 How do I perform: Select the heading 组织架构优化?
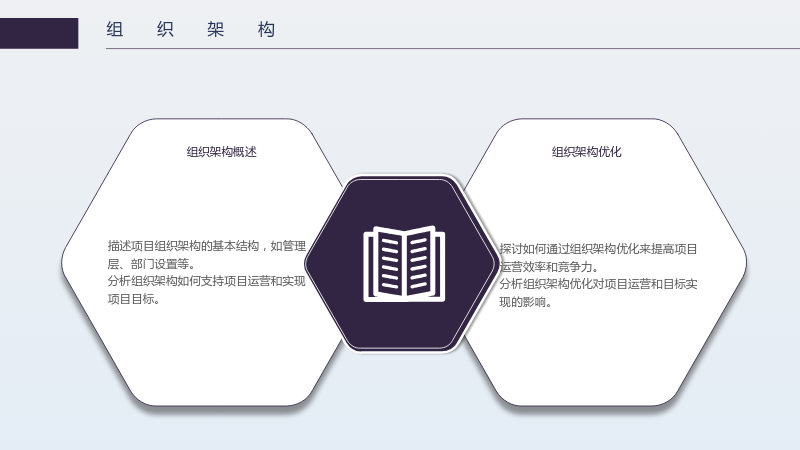point(587,152)
